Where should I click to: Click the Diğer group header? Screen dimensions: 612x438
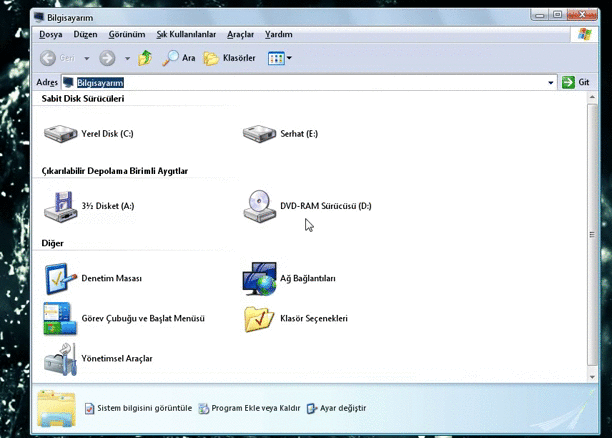[52, 243]
